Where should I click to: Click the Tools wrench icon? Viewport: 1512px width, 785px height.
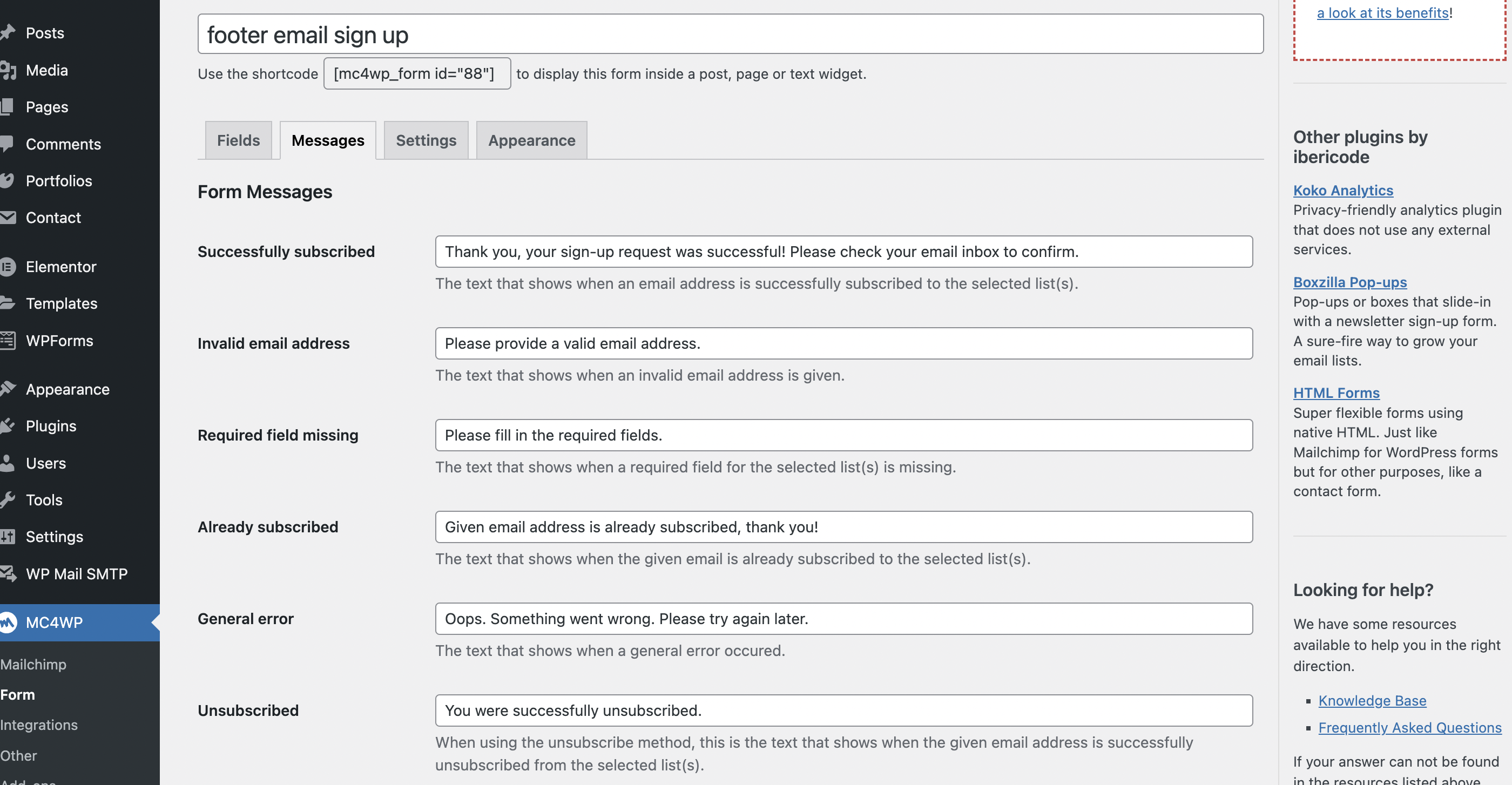[7, 500]
